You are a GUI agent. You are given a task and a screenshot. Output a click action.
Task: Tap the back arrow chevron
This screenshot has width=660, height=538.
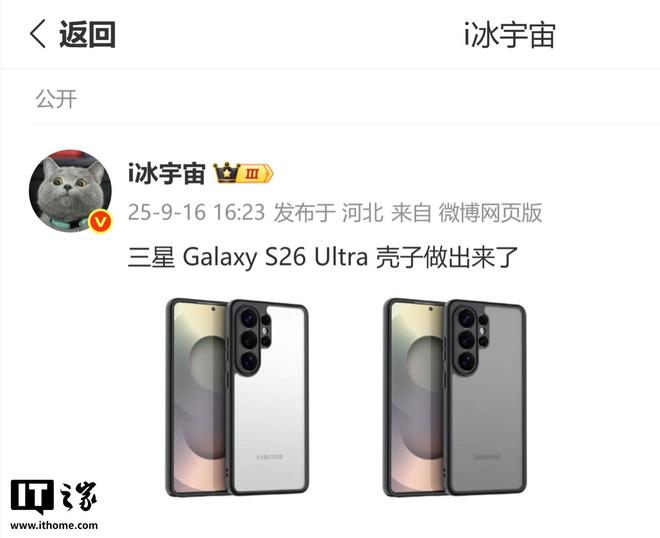click(37, 34)
